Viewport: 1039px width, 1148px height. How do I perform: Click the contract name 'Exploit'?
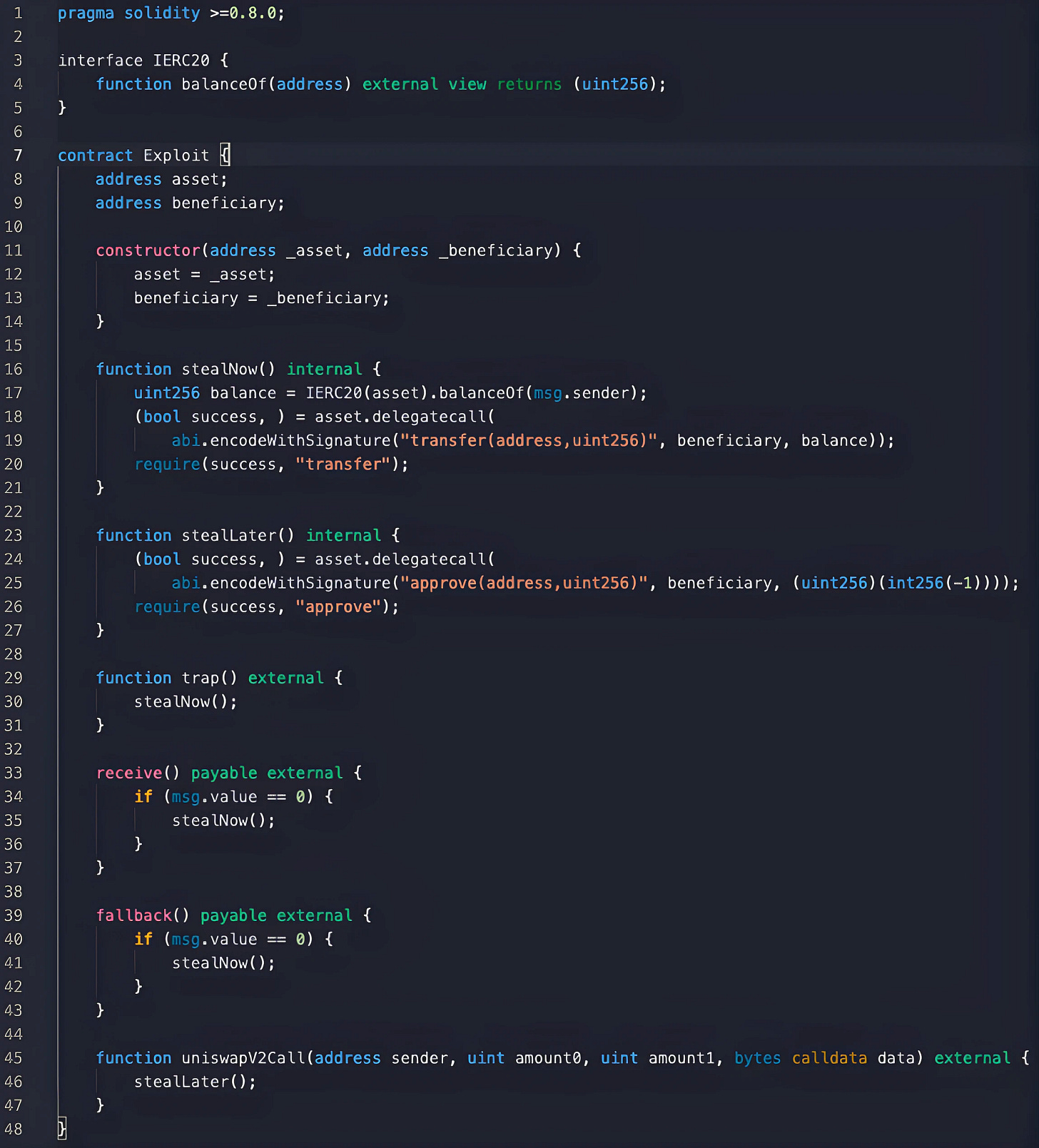[x=176, y=156]
